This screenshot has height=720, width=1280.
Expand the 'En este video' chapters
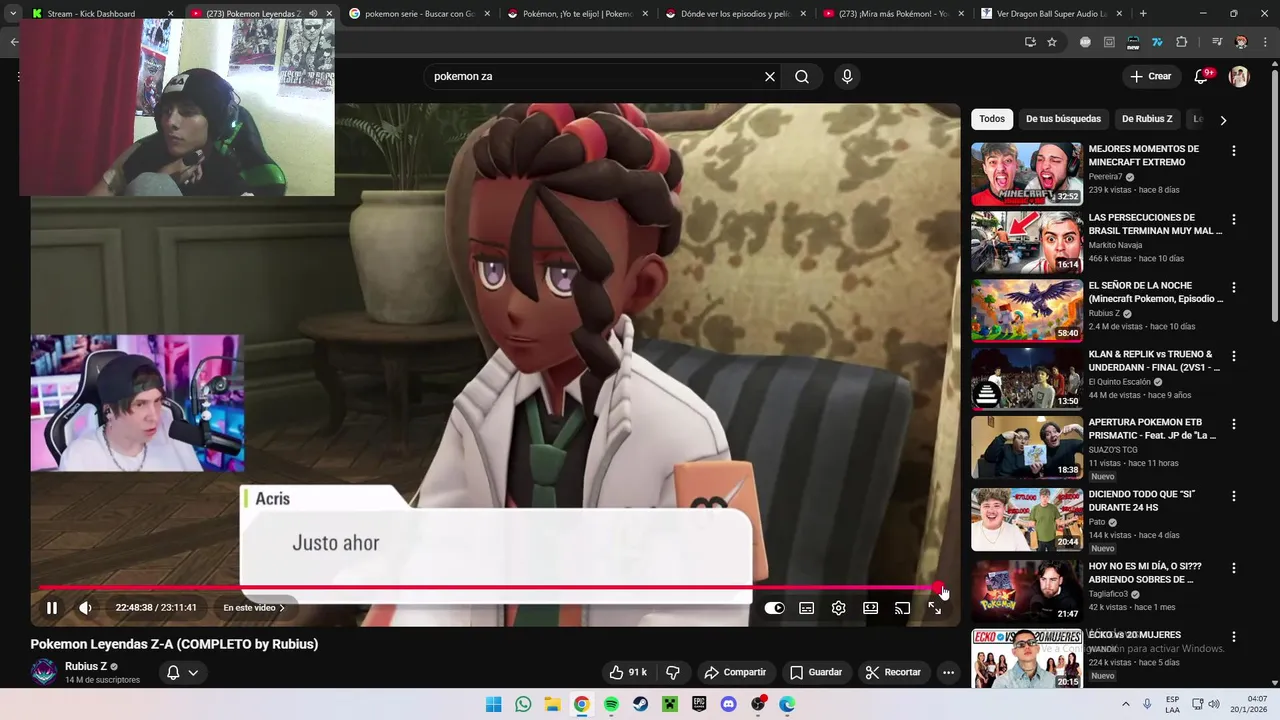coord(254,608)
